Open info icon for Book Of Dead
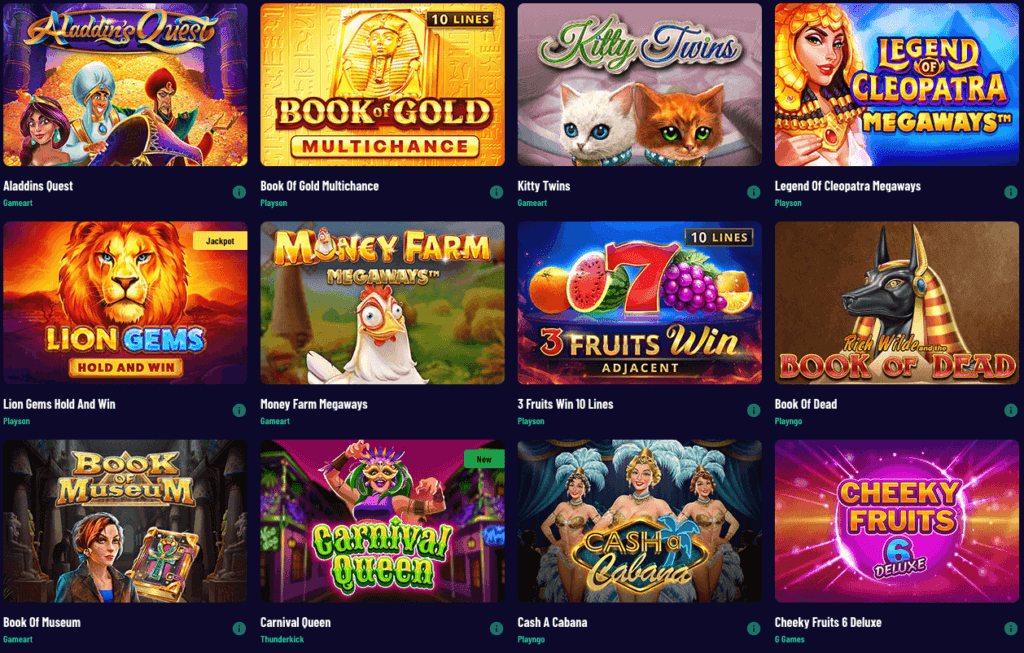This screenshot has width=1024, height=653. coord(1010,410)
